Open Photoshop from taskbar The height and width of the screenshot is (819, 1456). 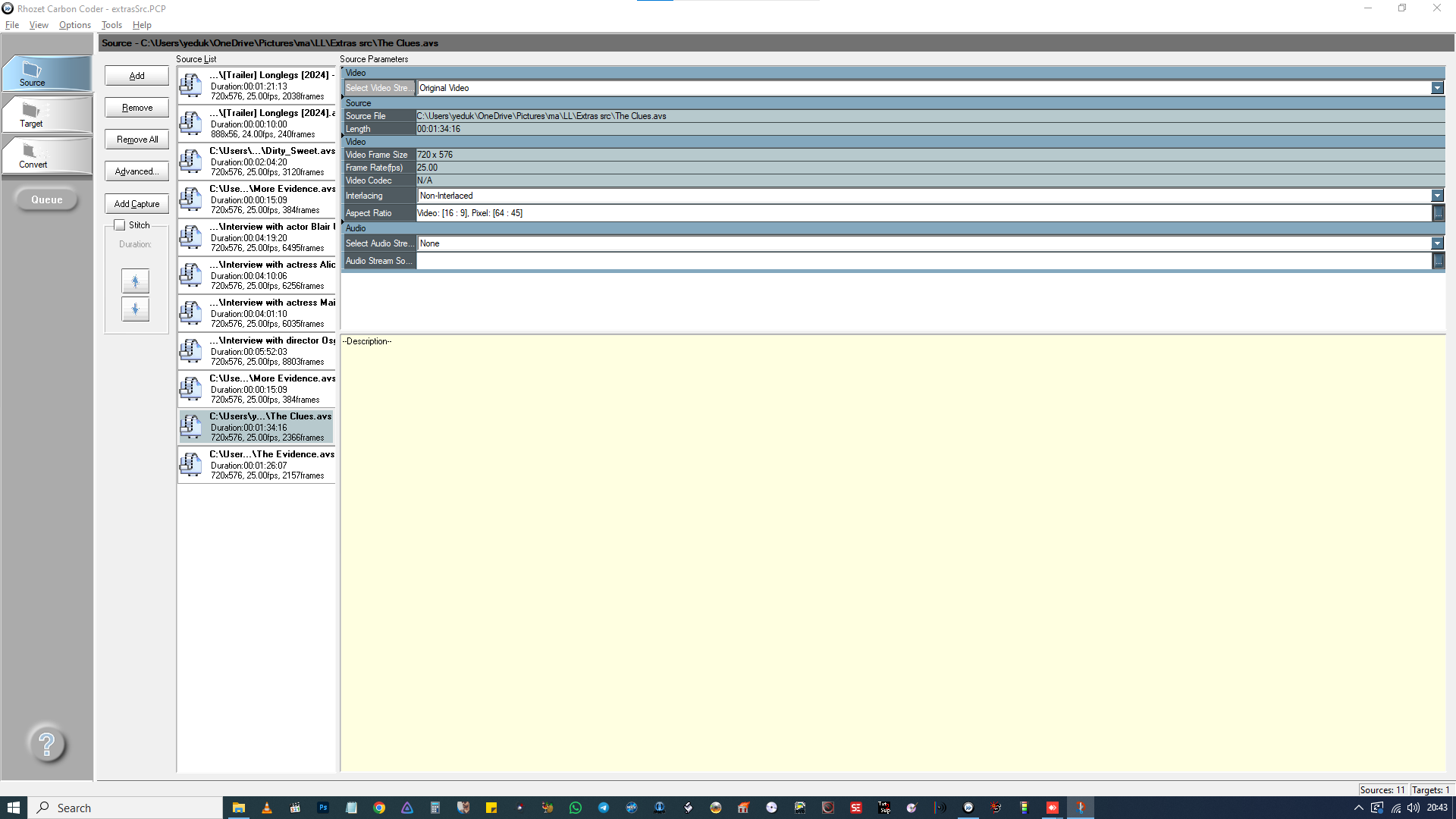click(323, 808)
